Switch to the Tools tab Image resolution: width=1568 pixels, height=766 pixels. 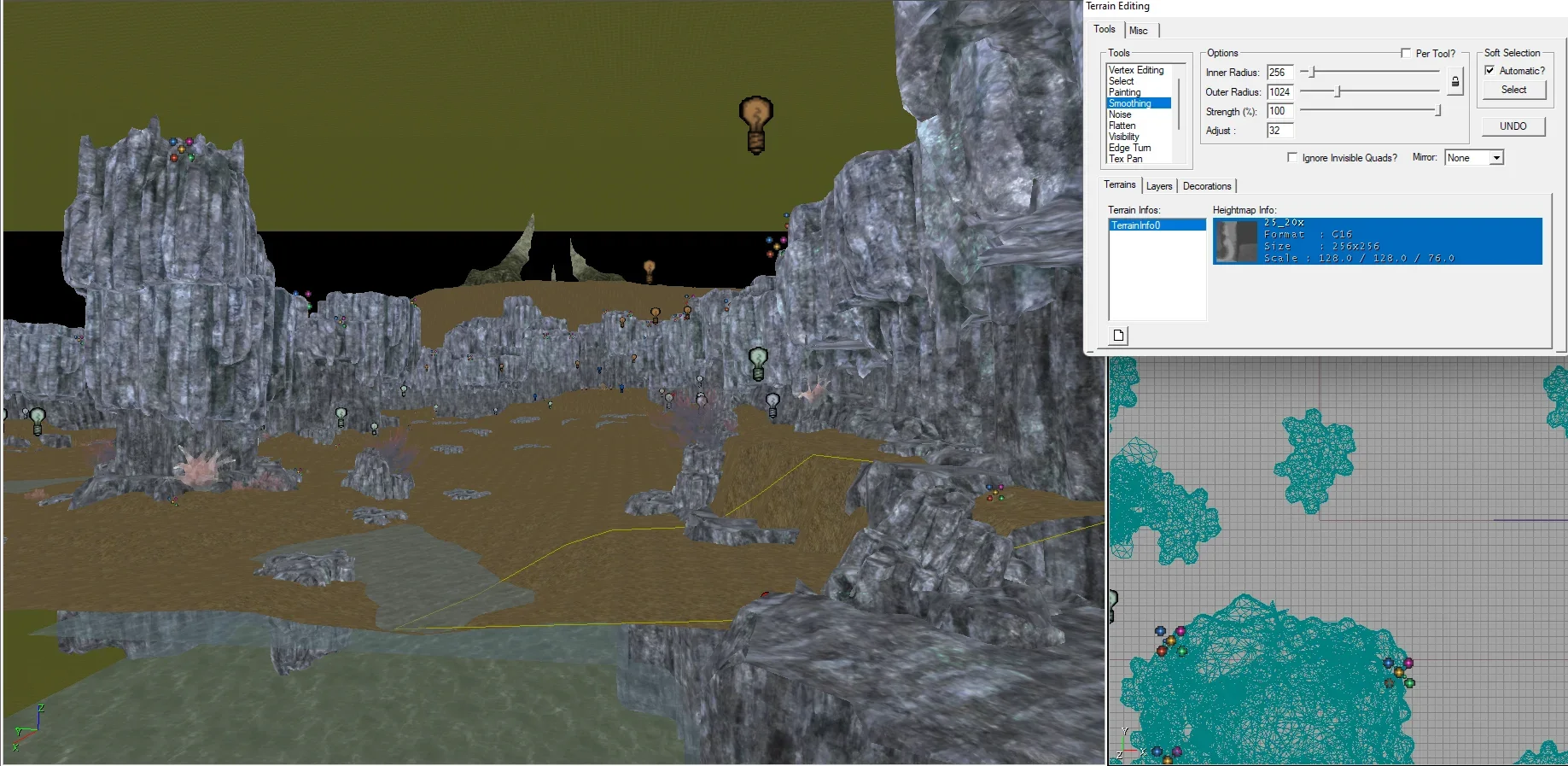(1105, 29)
